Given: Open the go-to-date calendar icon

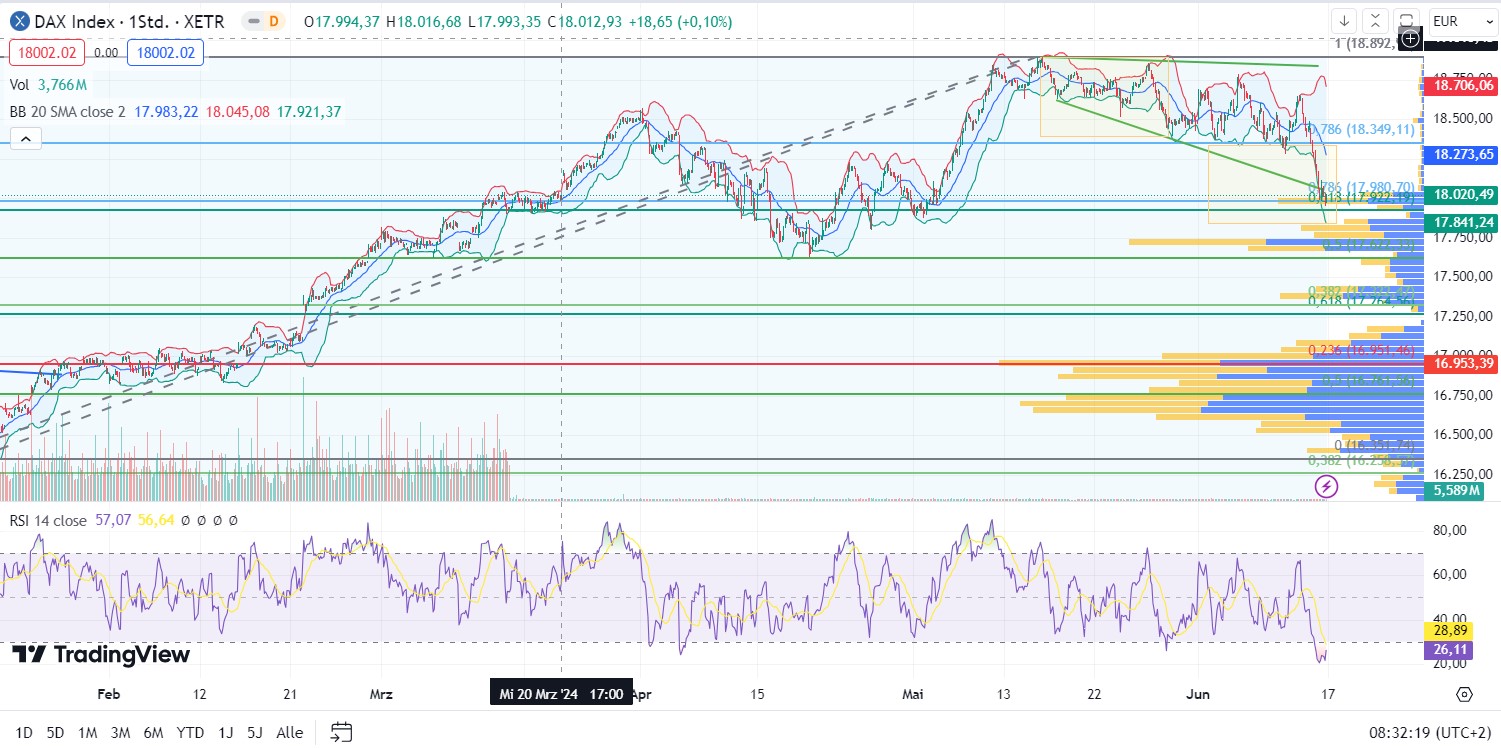Looking at the screenshot, I should tap(340, 732).
